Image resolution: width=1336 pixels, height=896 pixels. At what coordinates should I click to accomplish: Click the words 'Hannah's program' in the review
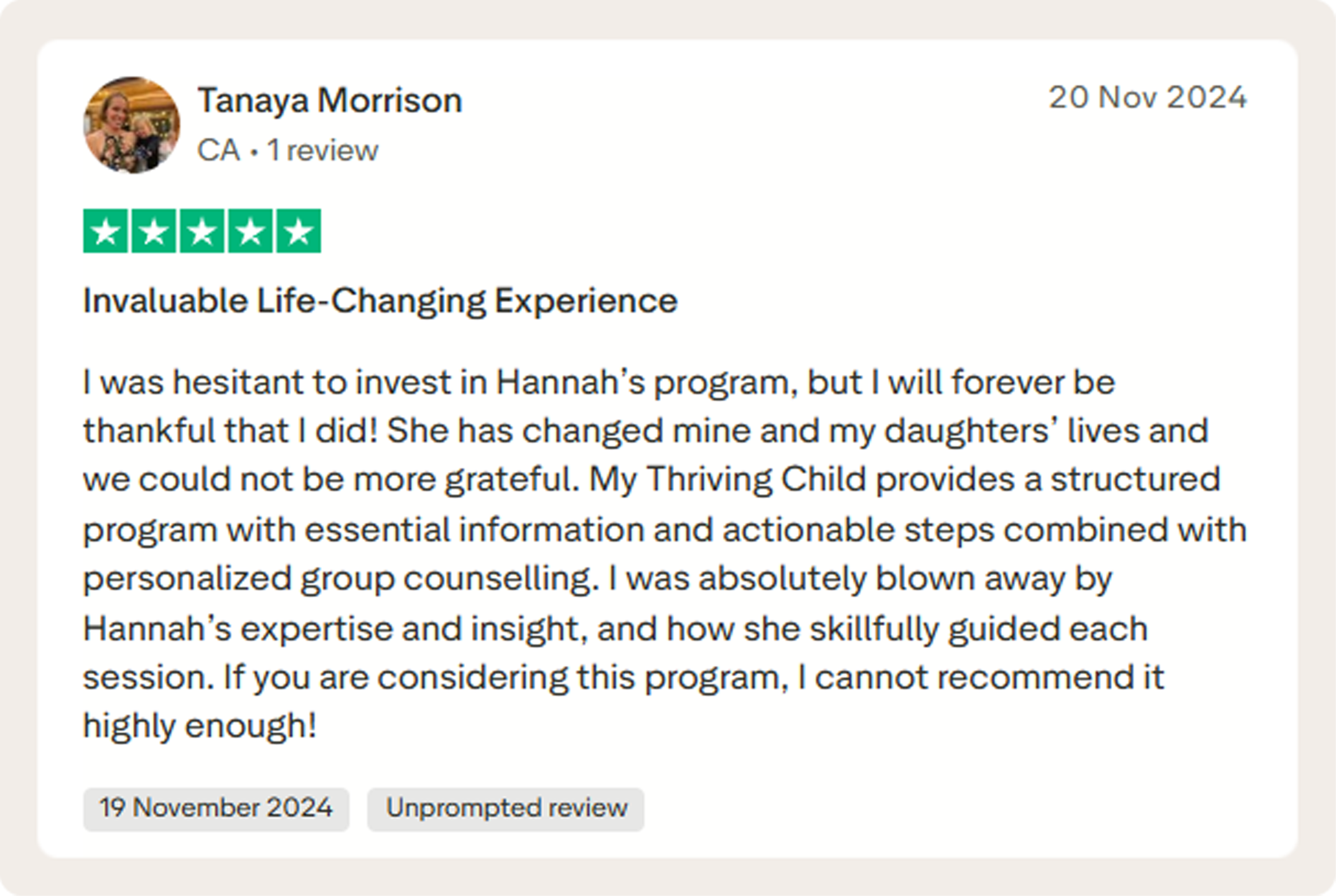click(x=646, y=382)
